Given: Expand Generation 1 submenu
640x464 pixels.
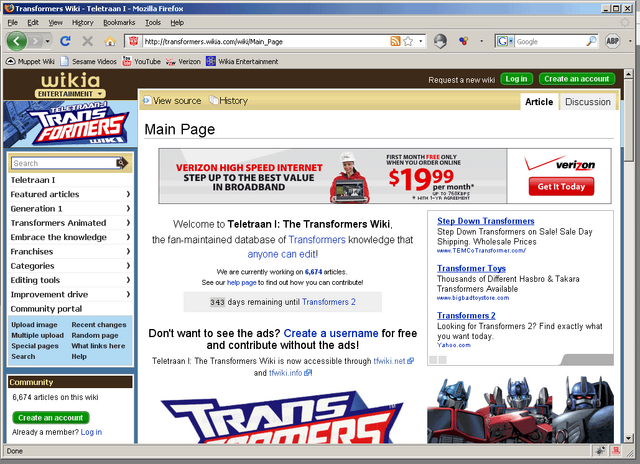Looking at the screenshot, I should [x=128, y=209].
